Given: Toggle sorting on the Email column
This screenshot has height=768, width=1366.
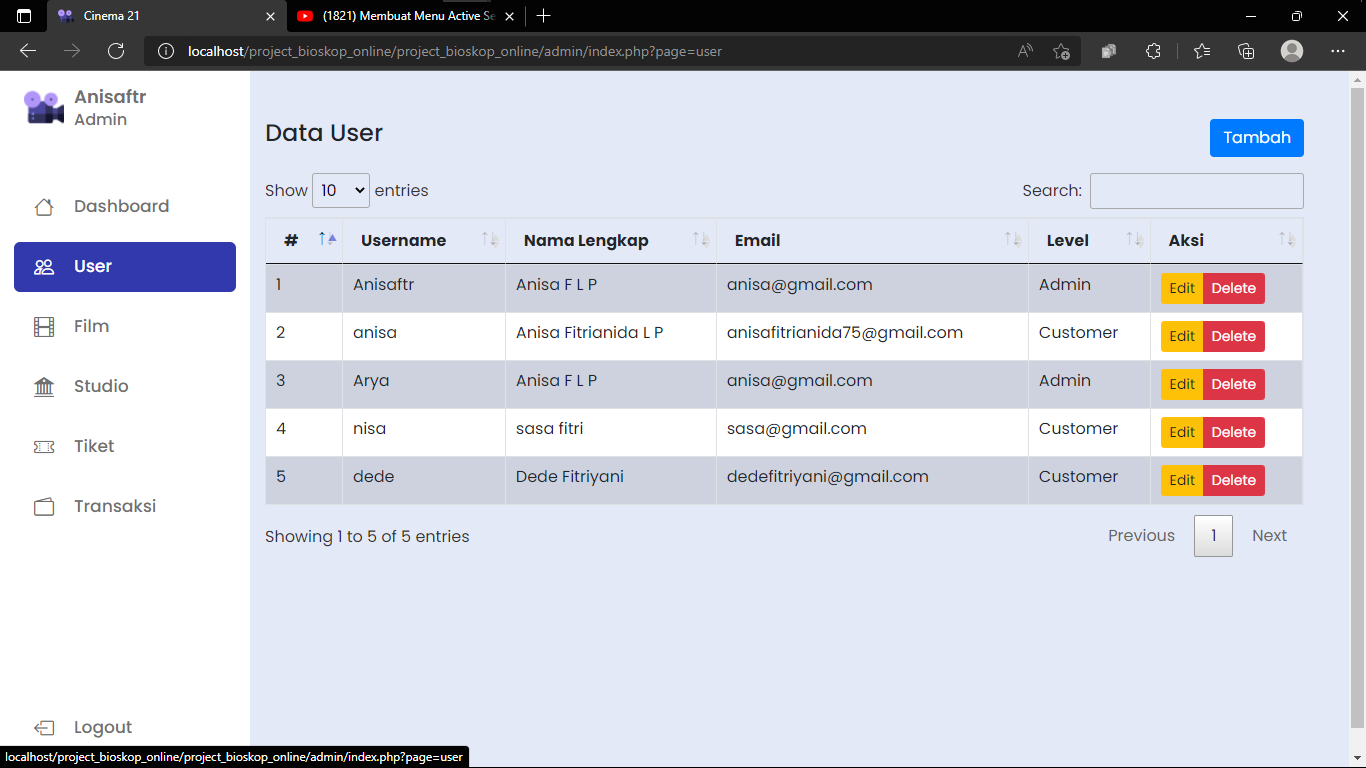Looking at the screenshot, I should click(x=1011, y=240).
